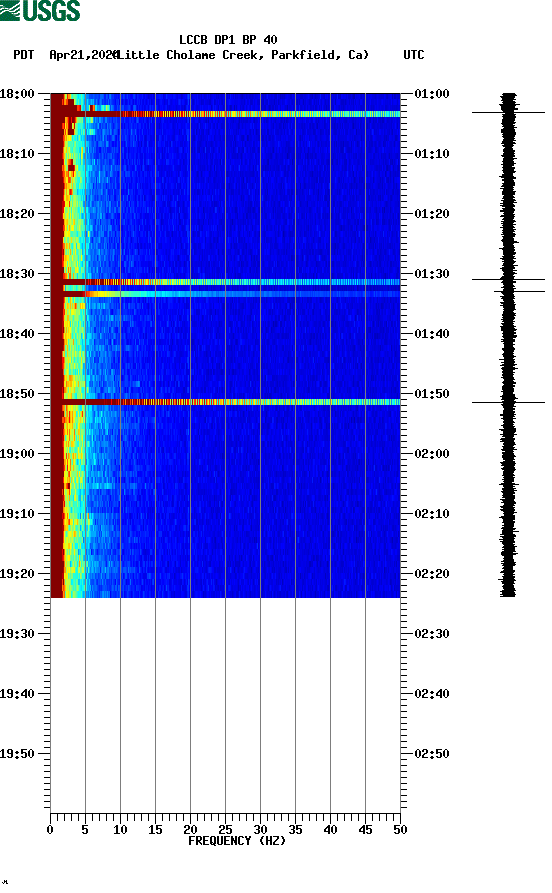Click the '5' frequency axis tick label
Viewport: 552px width, 893px height.
coord(85,830)
